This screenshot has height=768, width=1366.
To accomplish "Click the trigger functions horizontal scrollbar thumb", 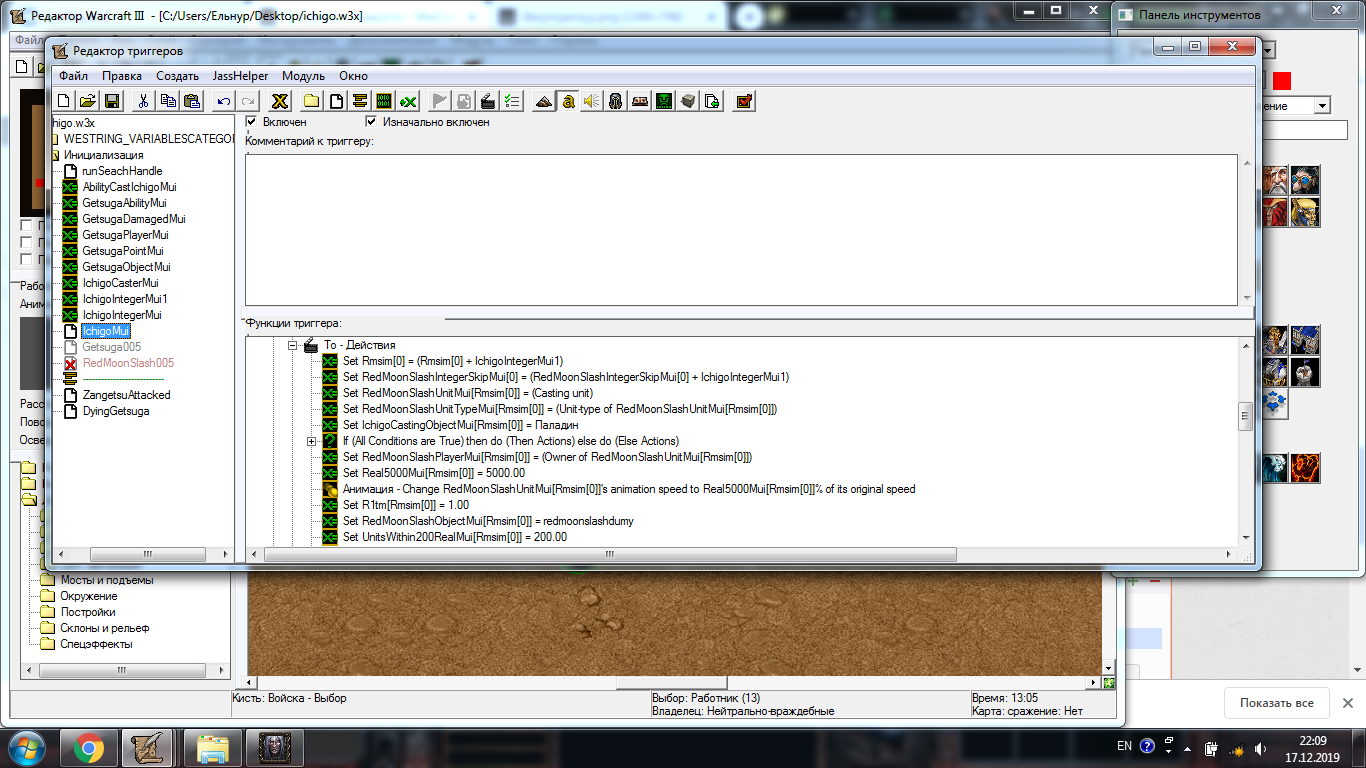I will pos(609,554).
